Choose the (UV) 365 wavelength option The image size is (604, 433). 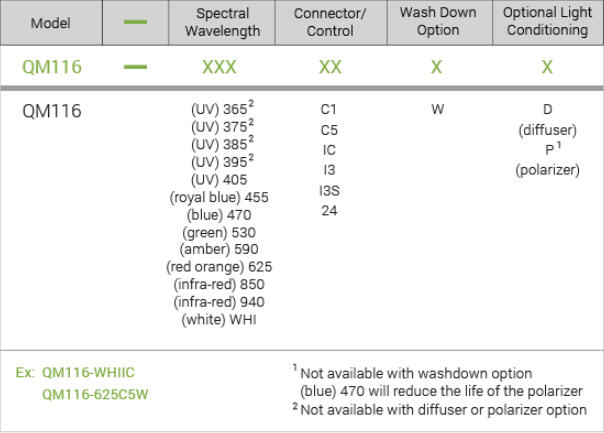tap(219, 110)
